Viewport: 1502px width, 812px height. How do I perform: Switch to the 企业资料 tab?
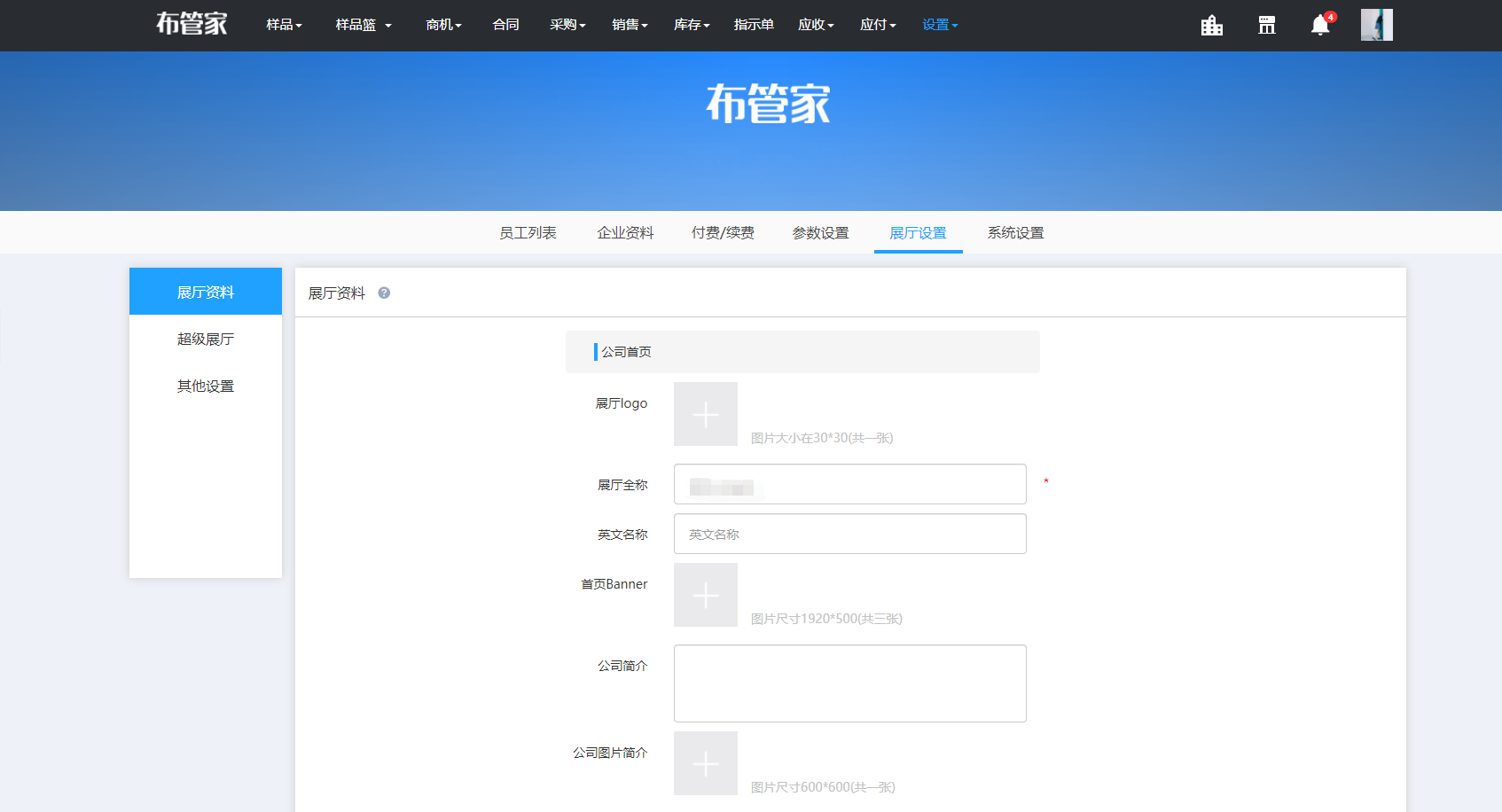(625, 233)
